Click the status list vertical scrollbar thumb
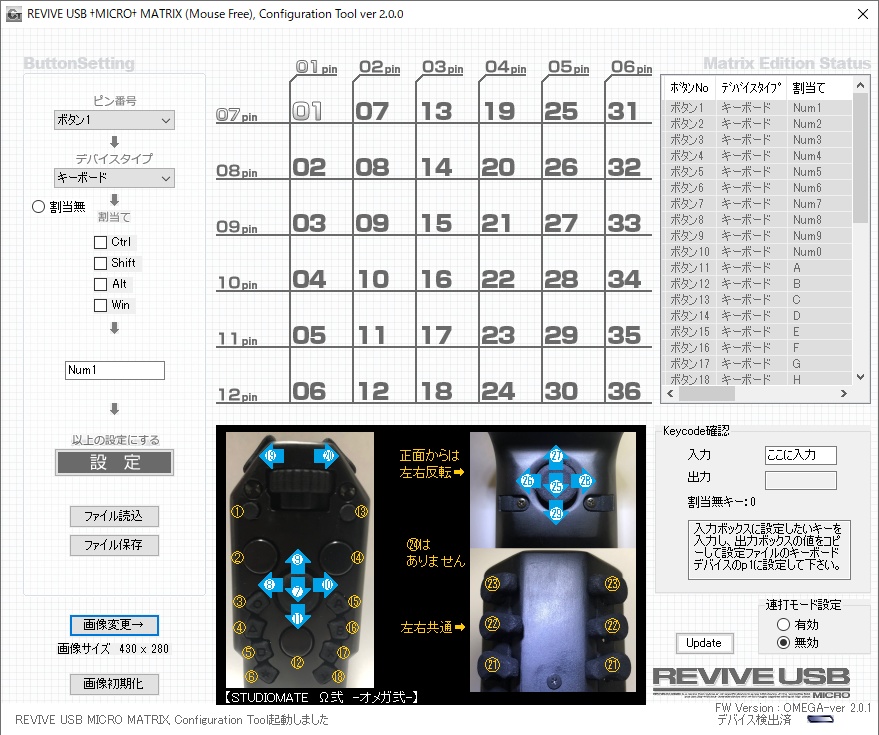 click(861, 159)
